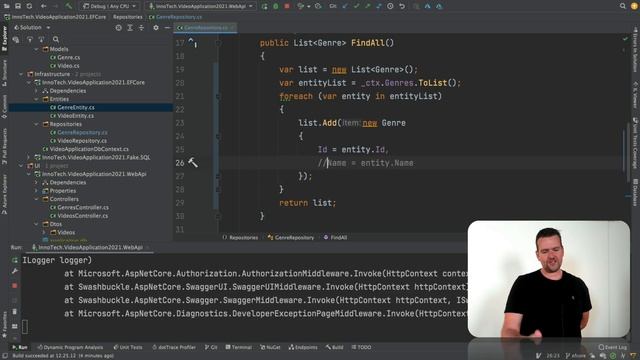Run the WebApi configuration with the green run icon
640x360 pixels.
(264, 6)
